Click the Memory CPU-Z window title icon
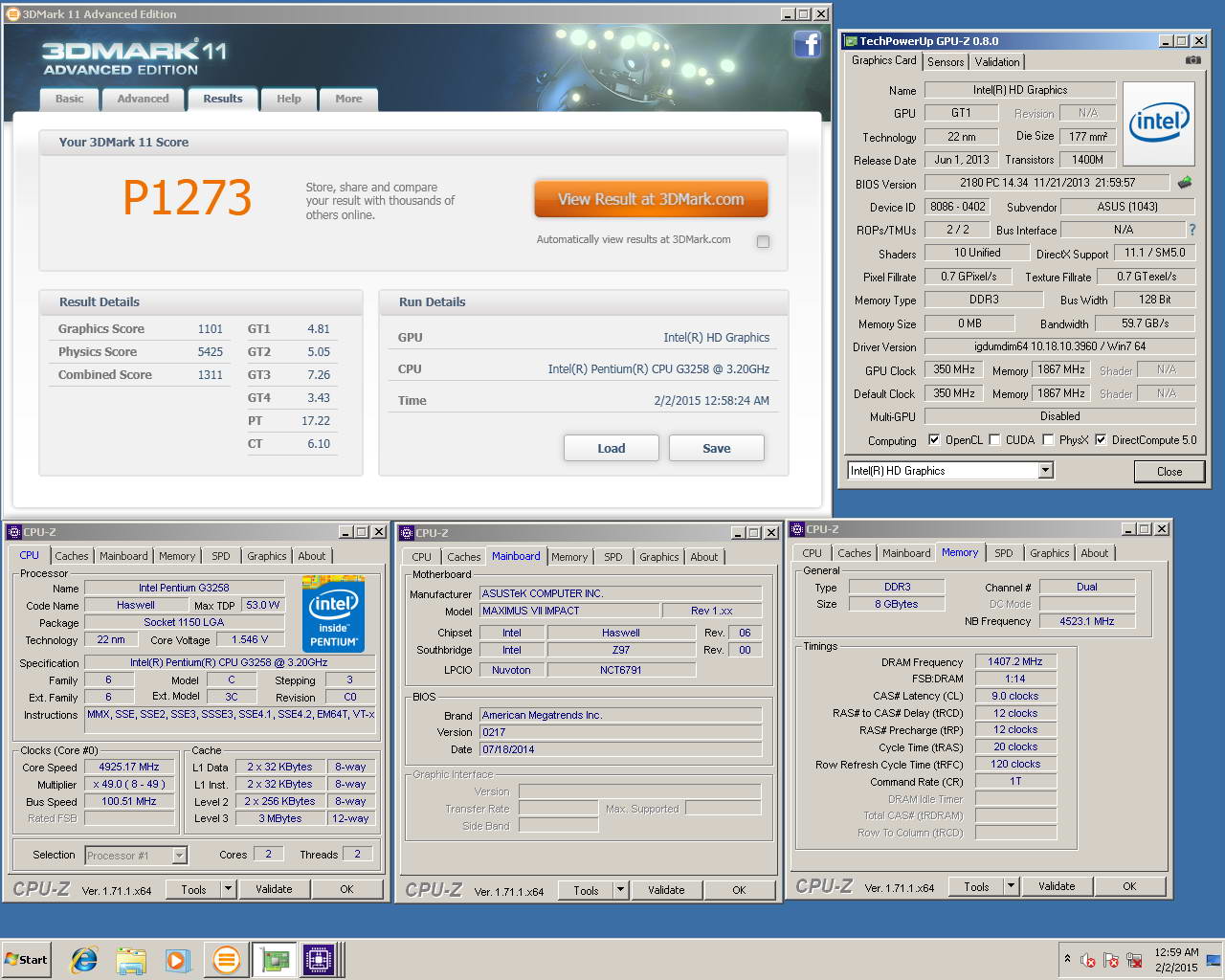This screenshot has width=1225, height=980. 796,528
